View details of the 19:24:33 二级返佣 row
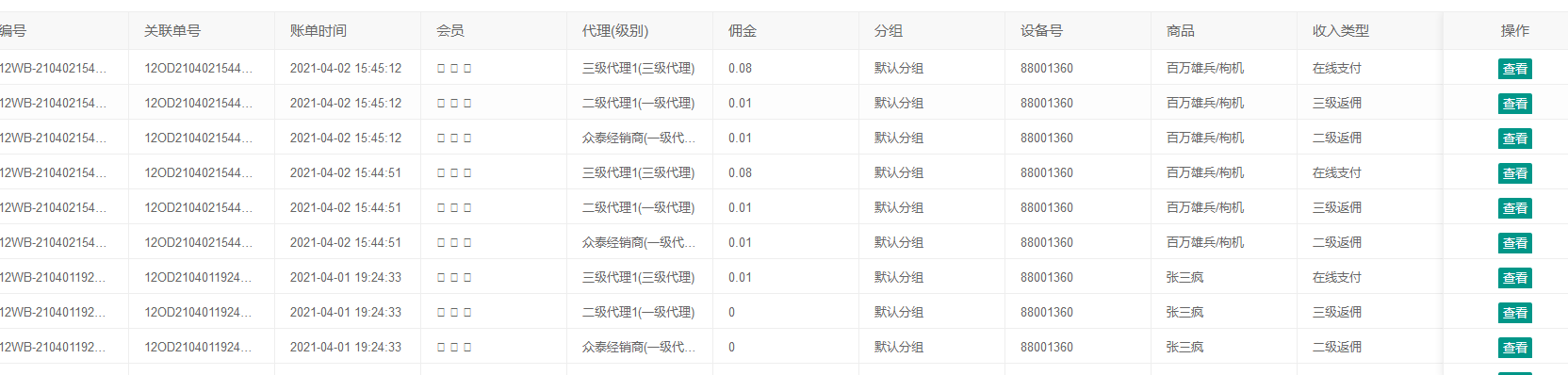1568x375 pixels. coord(1514,348)
